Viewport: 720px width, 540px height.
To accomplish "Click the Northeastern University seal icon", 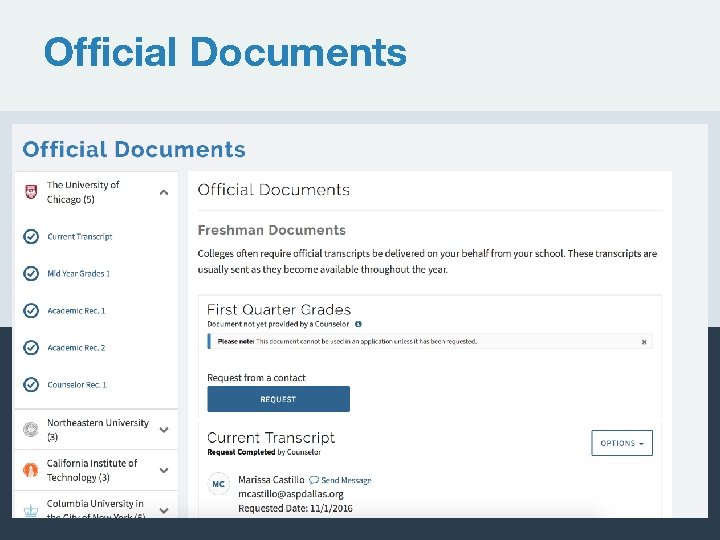I will 31,429.
